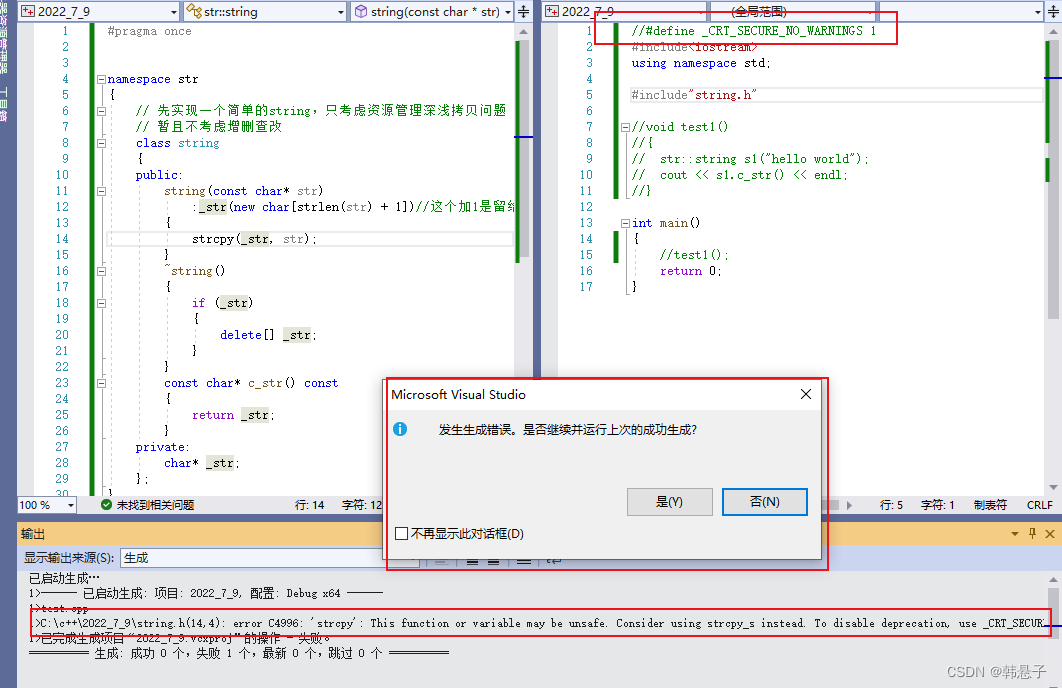Collapse the if (_str) block
The height and width of the screenshot is (688, 1062).
click(102, 303)
